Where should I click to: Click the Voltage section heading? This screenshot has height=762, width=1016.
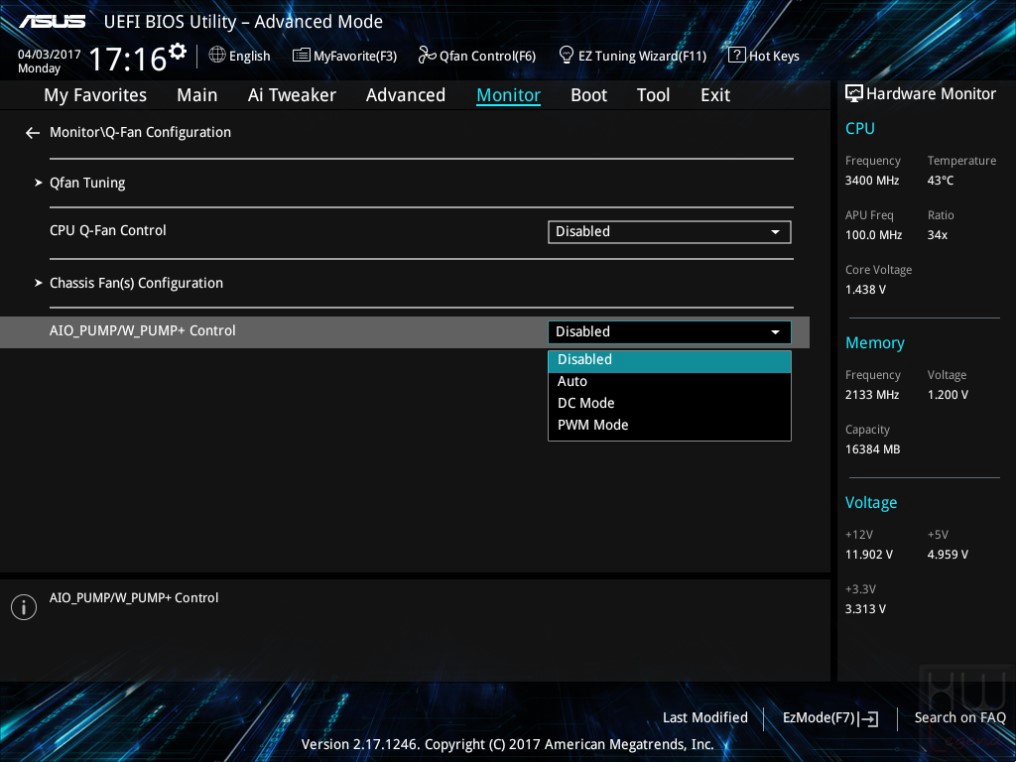pyautogui.click(x=871, y=503)
